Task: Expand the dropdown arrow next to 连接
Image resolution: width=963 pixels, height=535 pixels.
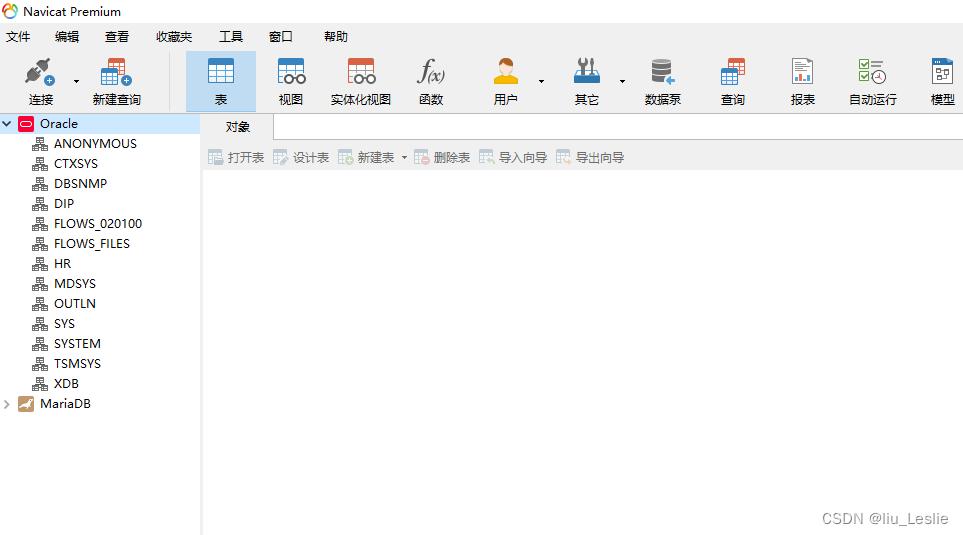Action: coord(76,81)
